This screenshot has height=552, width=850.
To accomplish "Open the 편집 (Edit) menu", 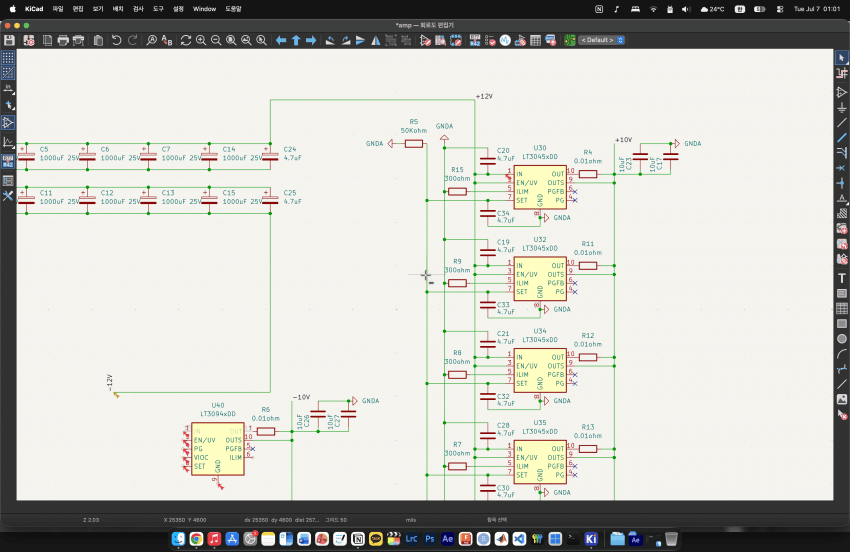I will (x=78, y=9).
